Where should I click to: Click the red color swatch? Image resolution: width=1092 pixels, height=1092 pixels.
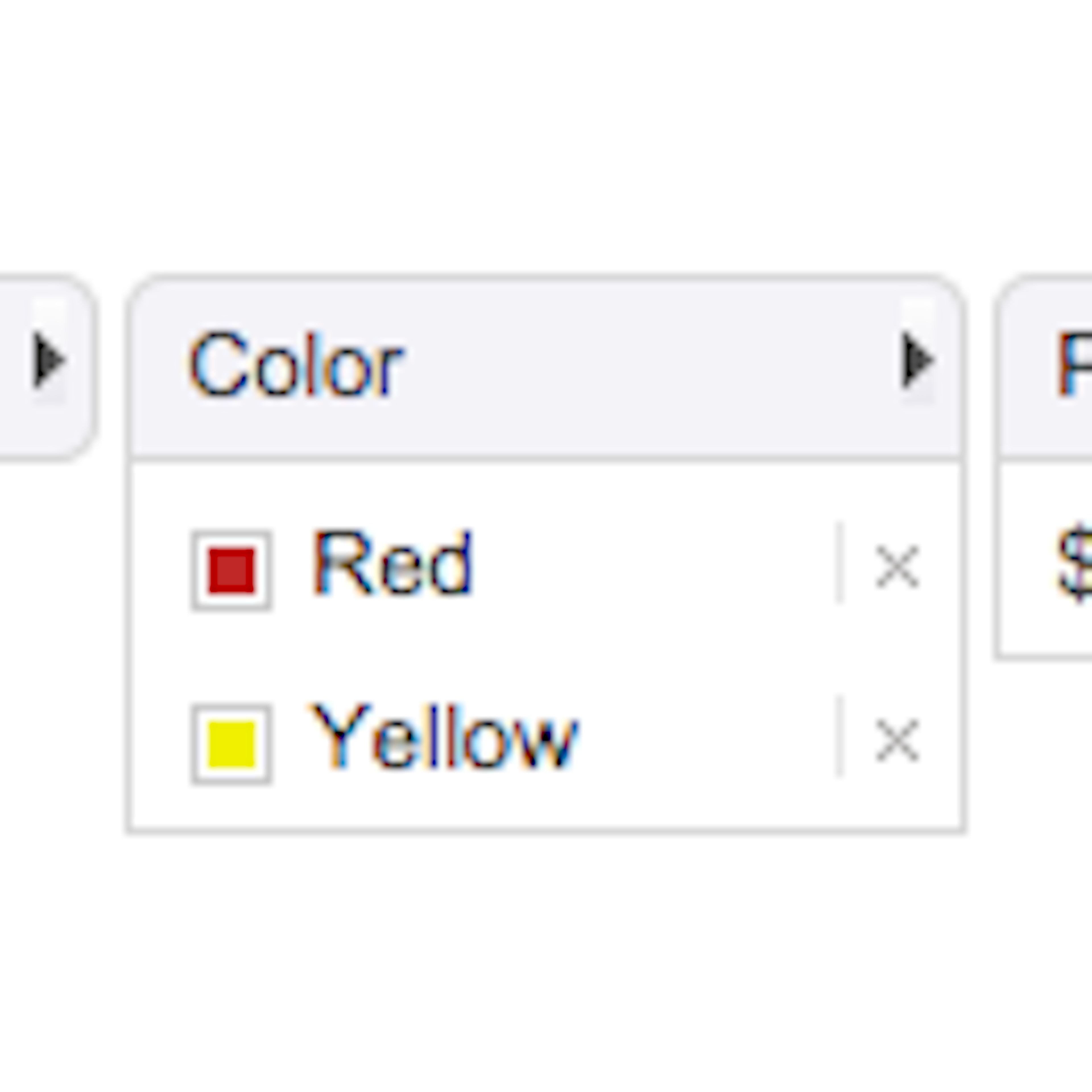click(x=232, y=571)
